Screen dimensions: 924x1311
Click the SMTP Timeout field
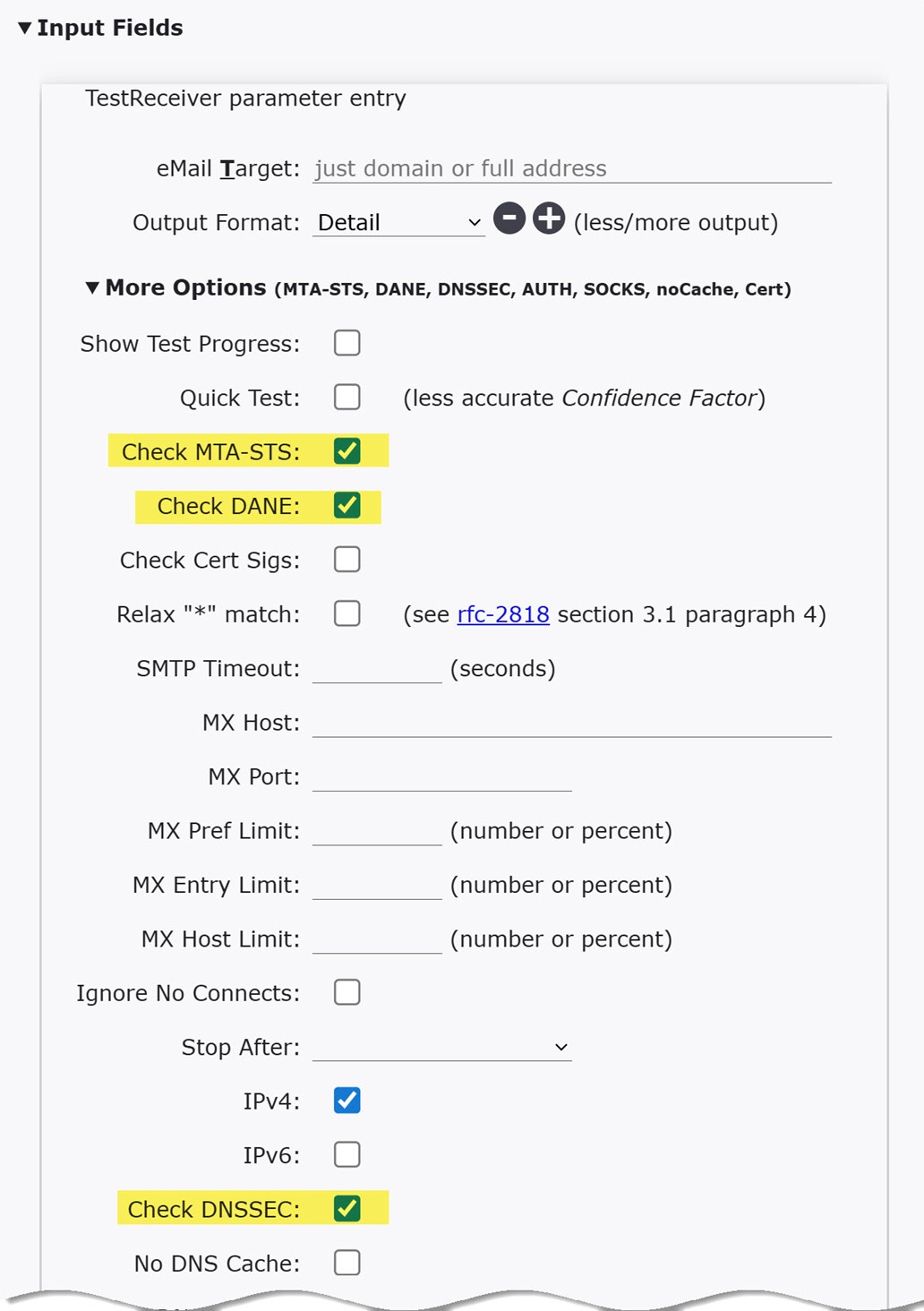pyautogui.click(x=376, y=667)
